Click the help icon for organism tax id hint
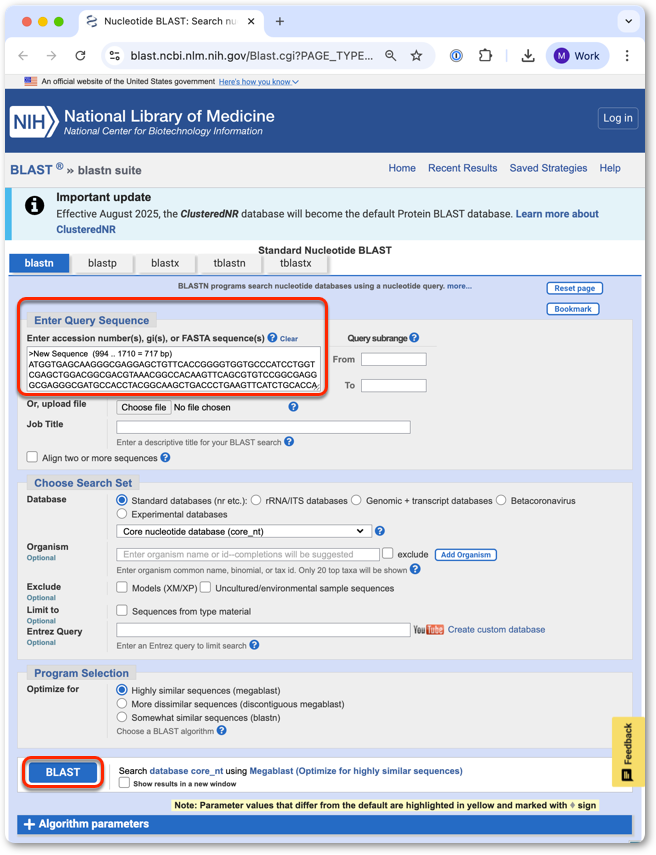The image size is (656, 855). click(x=415, y=569)
